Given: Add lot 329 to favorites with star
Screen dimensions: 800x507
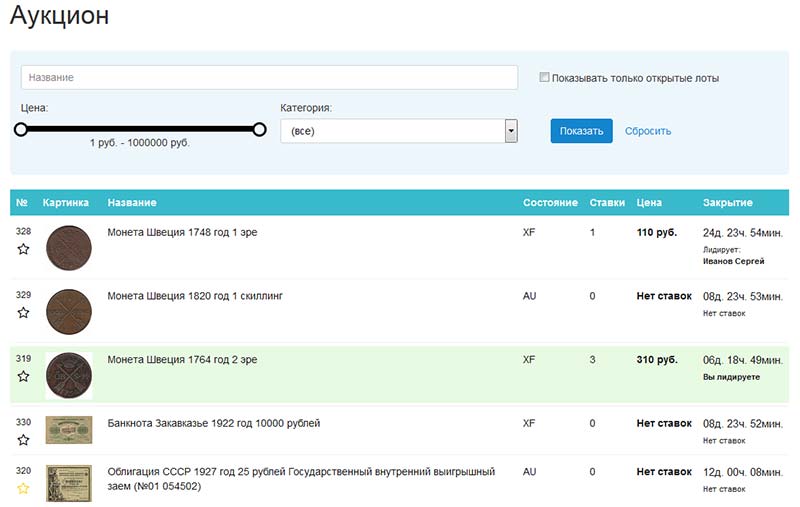Looking at the screenshot, I should (x=23, y=313).
